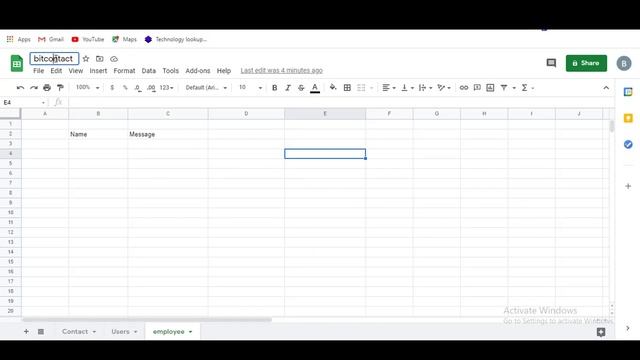Image resolution: width=640 pixels, height=360 pixels.
Task: Click the cloud save status icon
Action: coord(114,59)
